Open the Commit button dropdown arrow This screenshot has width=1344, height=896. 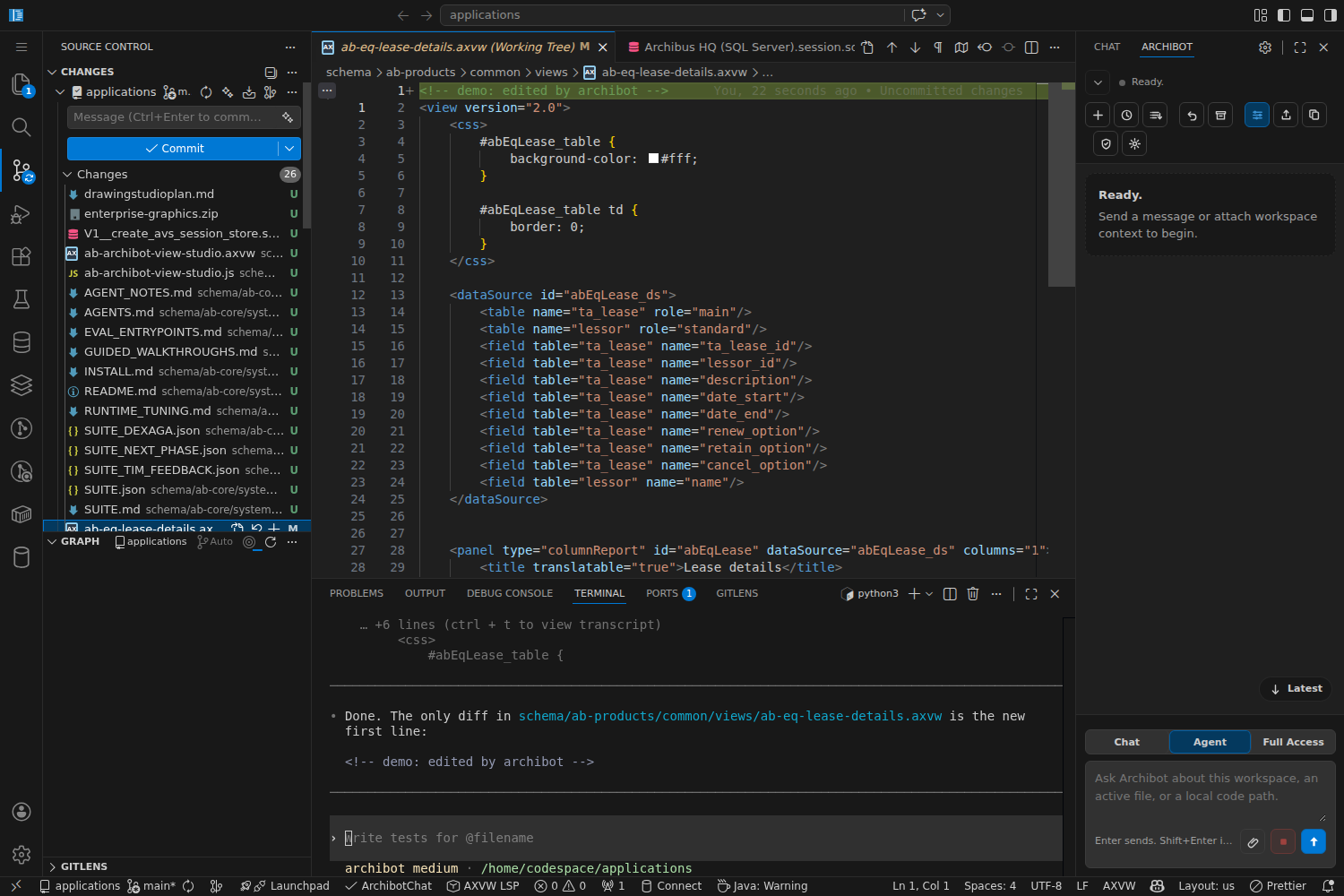[289, 149]
